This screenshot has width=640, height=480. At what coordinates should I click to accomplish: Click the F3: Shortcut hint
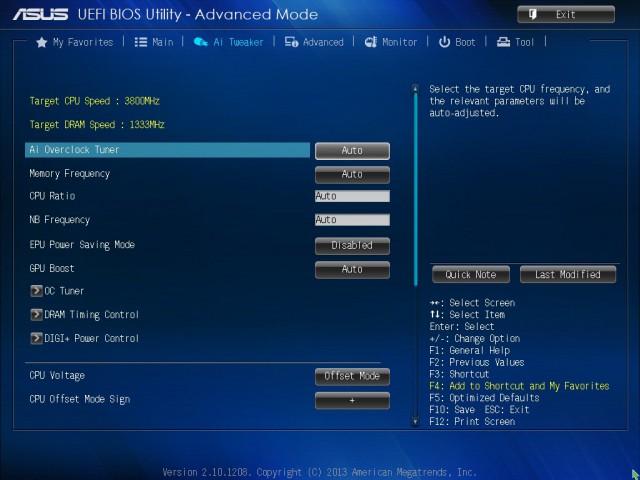pos(459,374)
